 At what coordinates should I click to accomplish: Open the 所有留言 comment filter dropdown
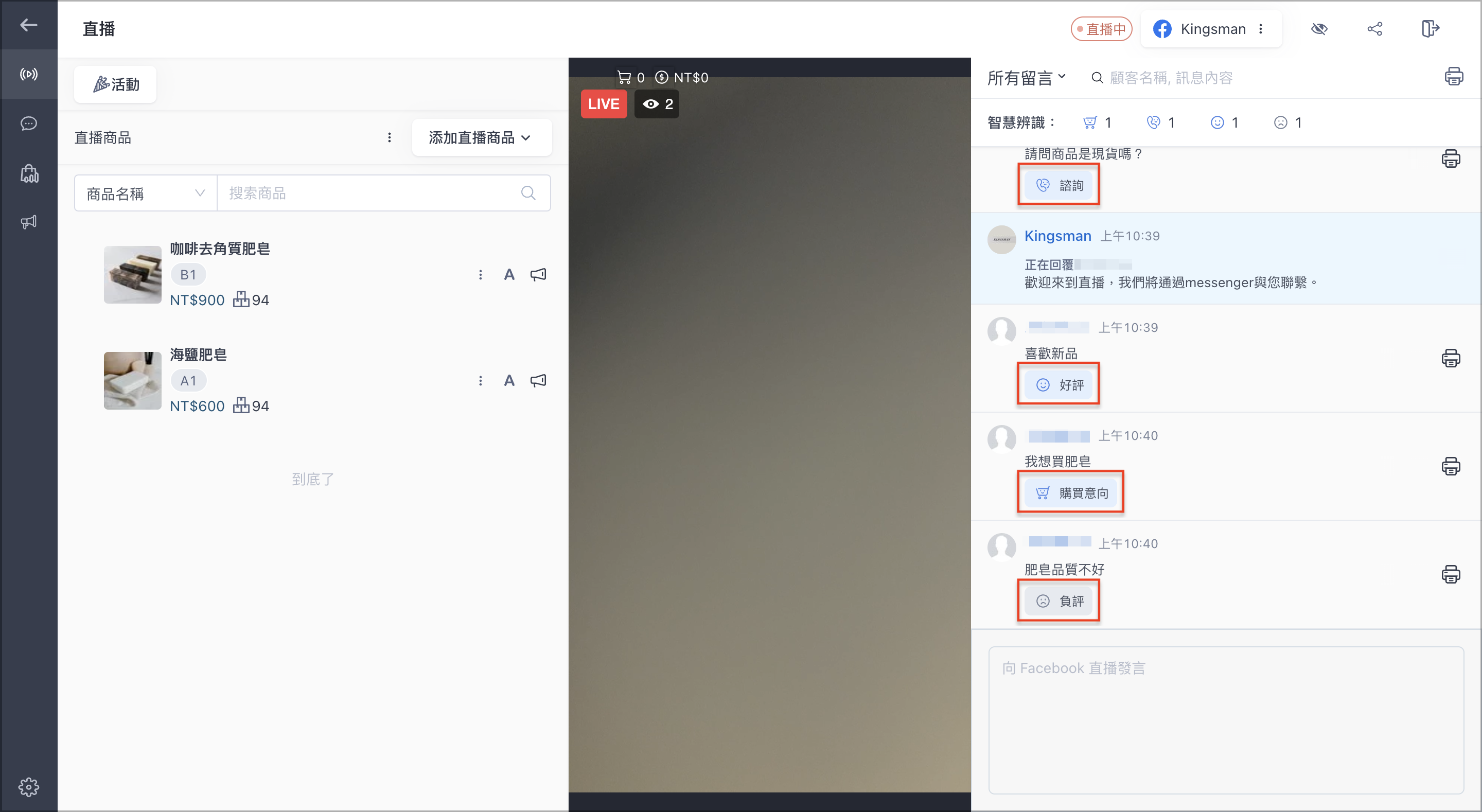click(1027, 78)
